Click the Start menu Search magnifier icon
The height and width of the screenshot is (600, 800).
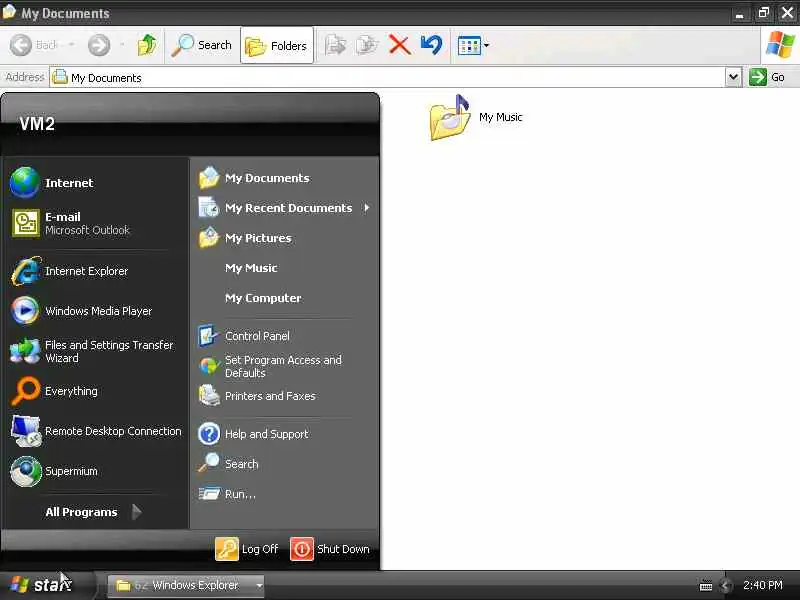click(209, 464)
